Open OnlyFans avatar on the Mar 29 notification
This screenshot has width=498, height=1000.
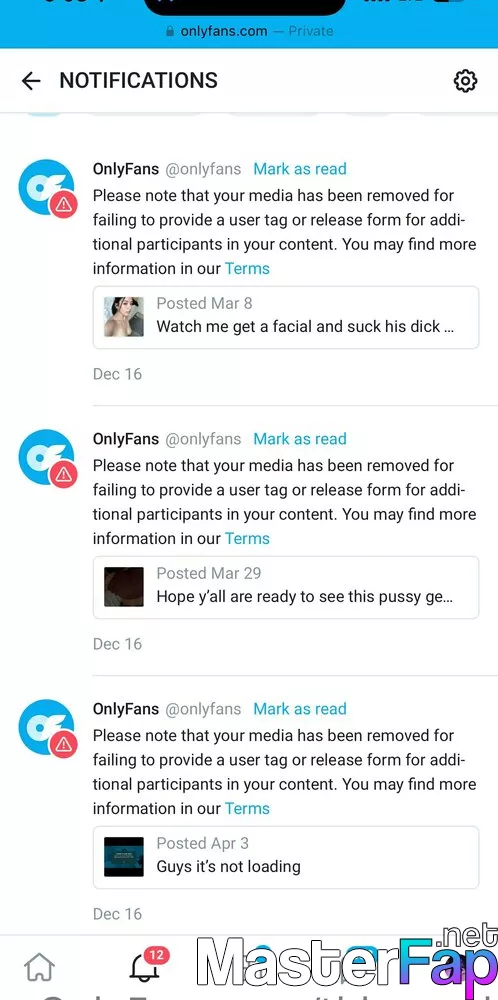click(x=47, y=458)
